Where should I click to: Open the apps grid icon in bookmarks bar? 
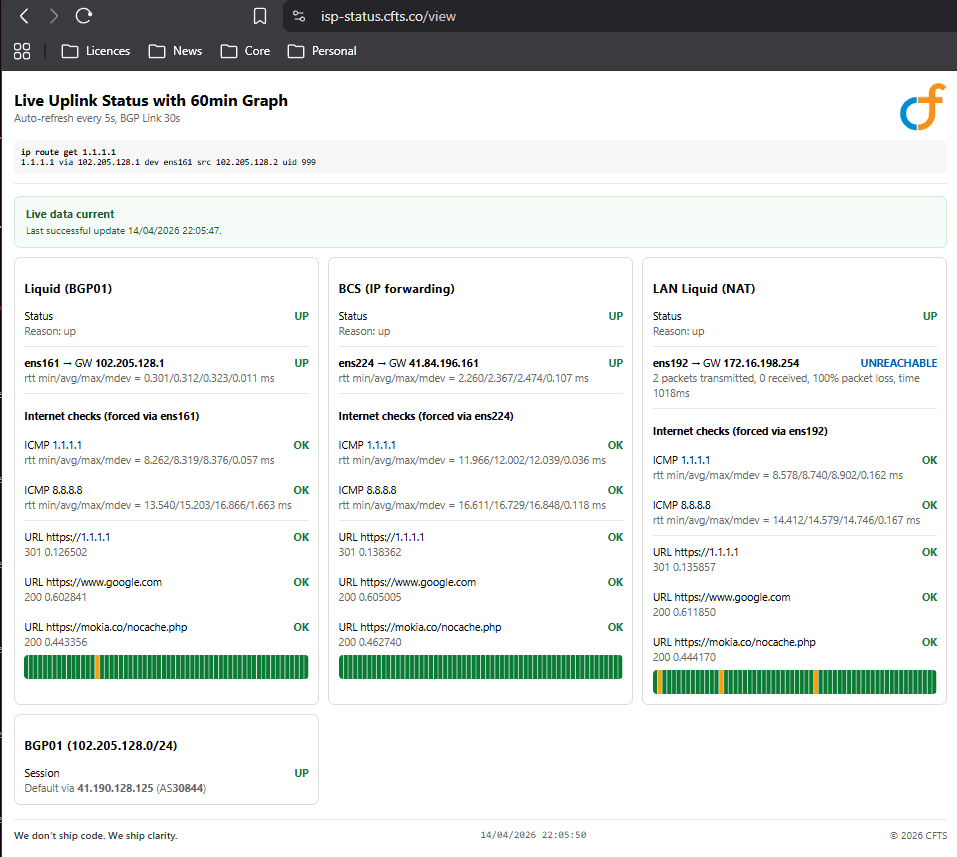pos(22,51)
